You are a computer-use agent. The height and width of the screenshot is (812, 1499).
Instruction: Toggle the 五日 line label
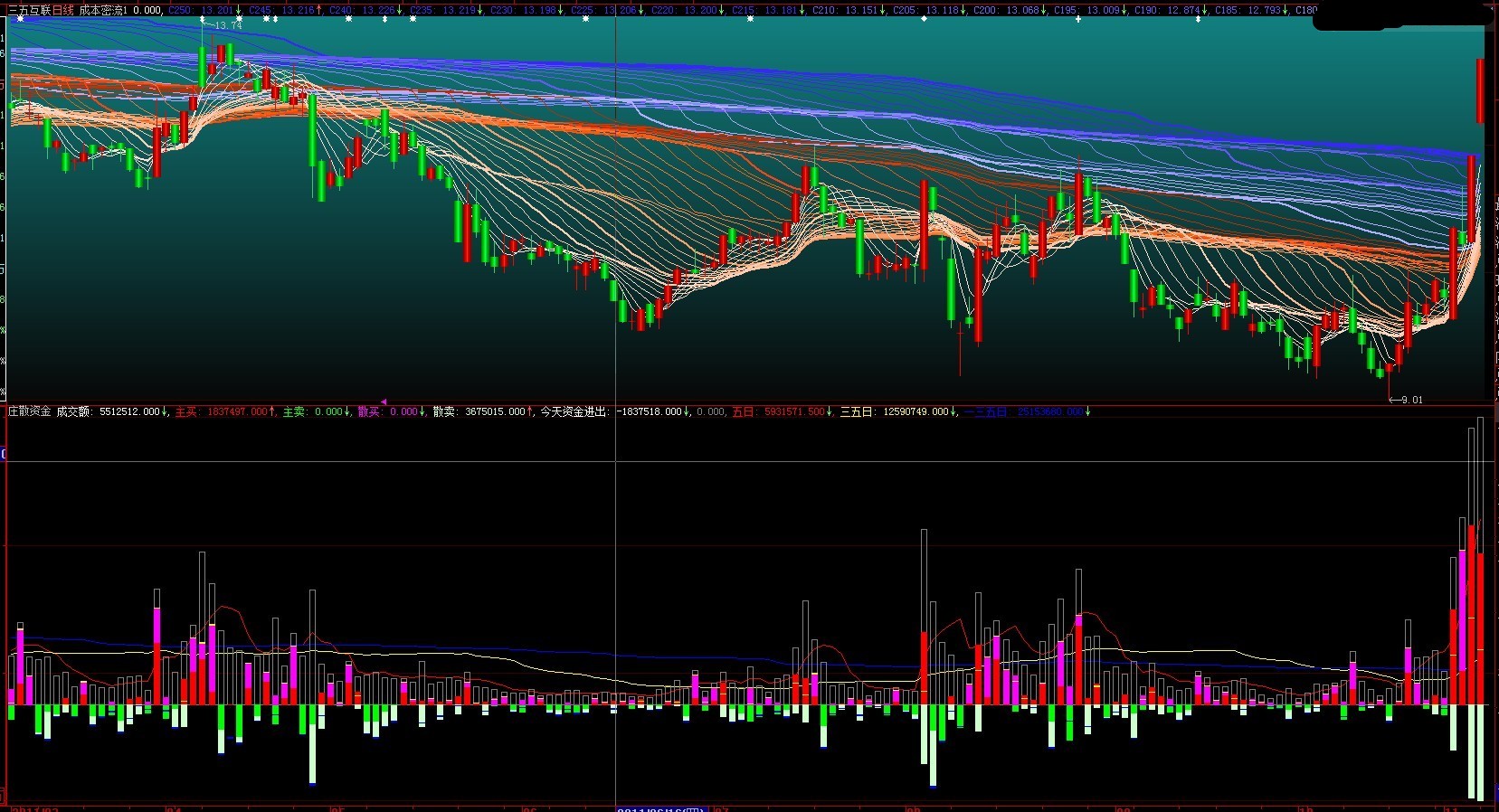777,411
